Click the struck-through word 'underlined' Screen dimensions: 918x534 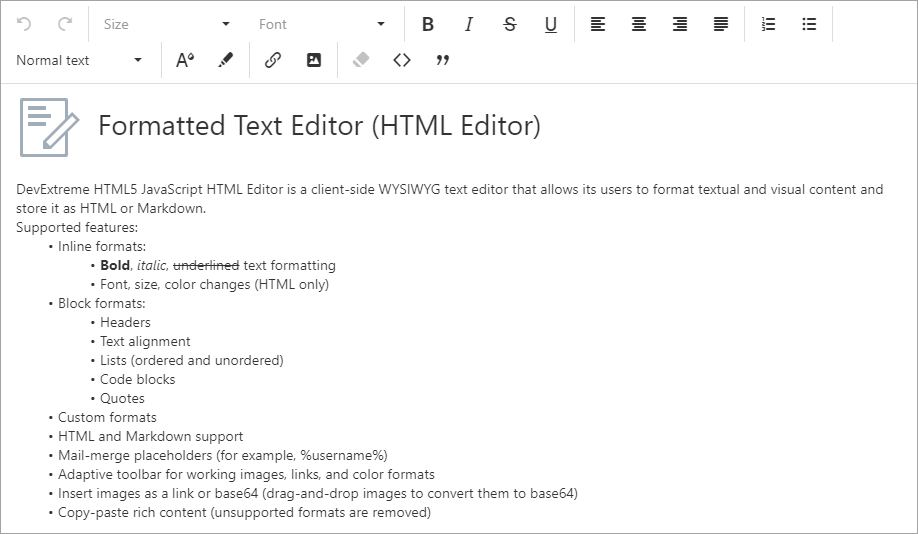pos(206,265)
